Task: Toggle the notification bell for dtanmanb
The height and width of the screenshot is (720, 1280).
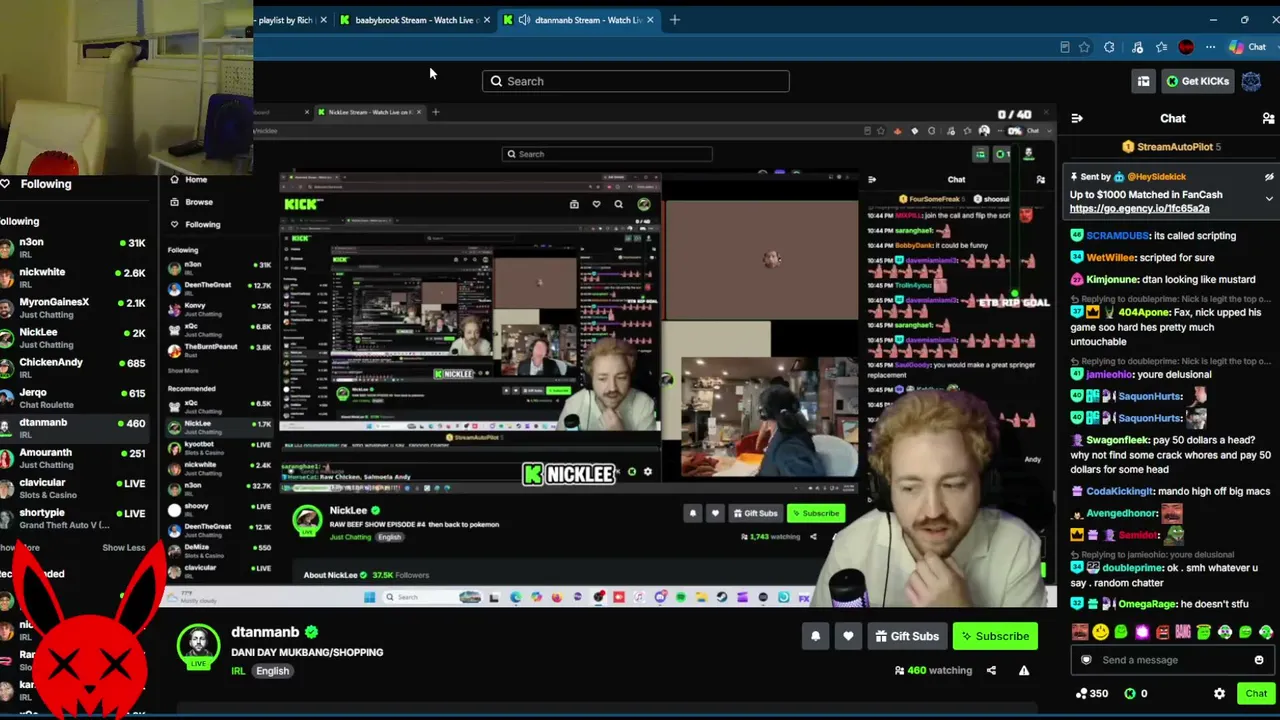Action: click(815, 636)
